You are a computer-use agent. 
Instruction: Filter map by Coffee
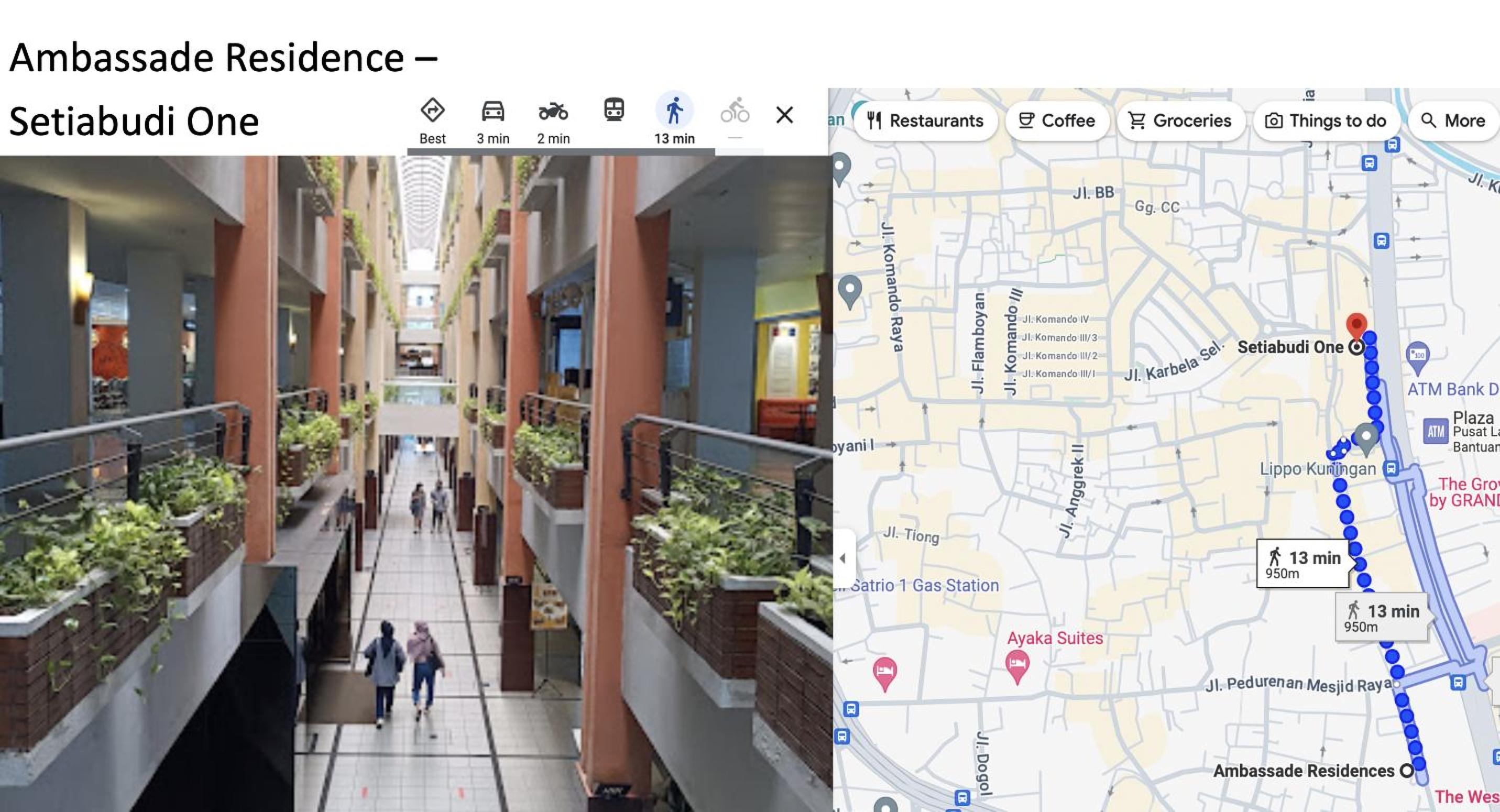click(x=1057, y=120)
